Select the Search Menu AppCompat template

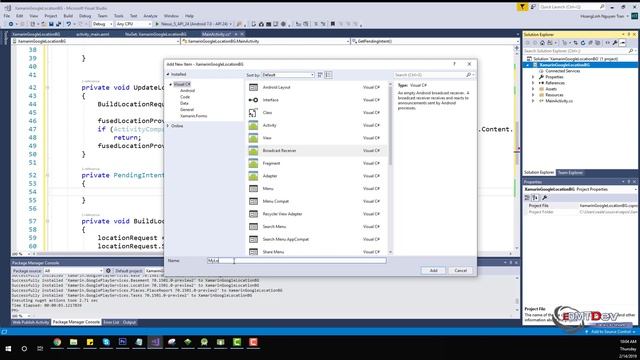coord(316,239)
